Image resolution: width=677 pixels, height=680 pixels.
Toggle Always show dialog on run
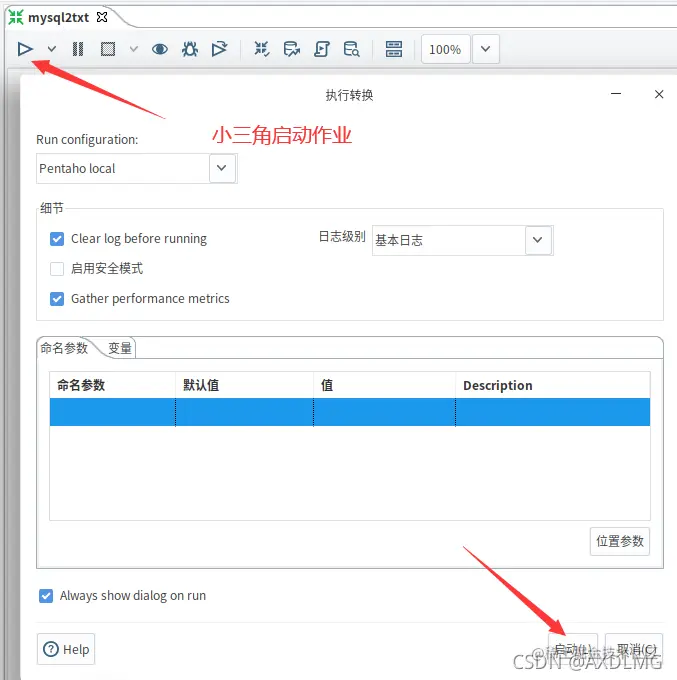pos(46,596)
